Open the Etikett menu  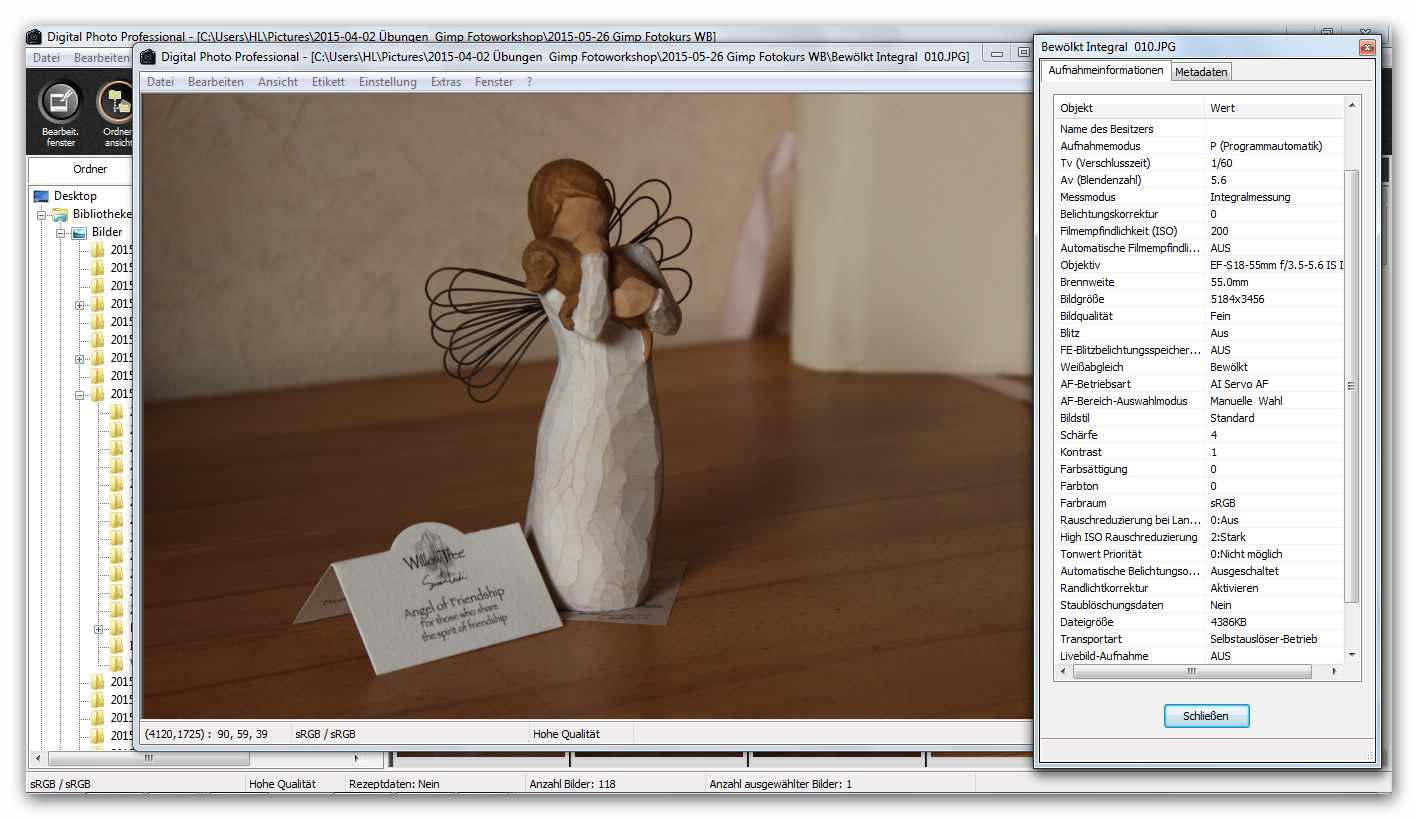328,82
